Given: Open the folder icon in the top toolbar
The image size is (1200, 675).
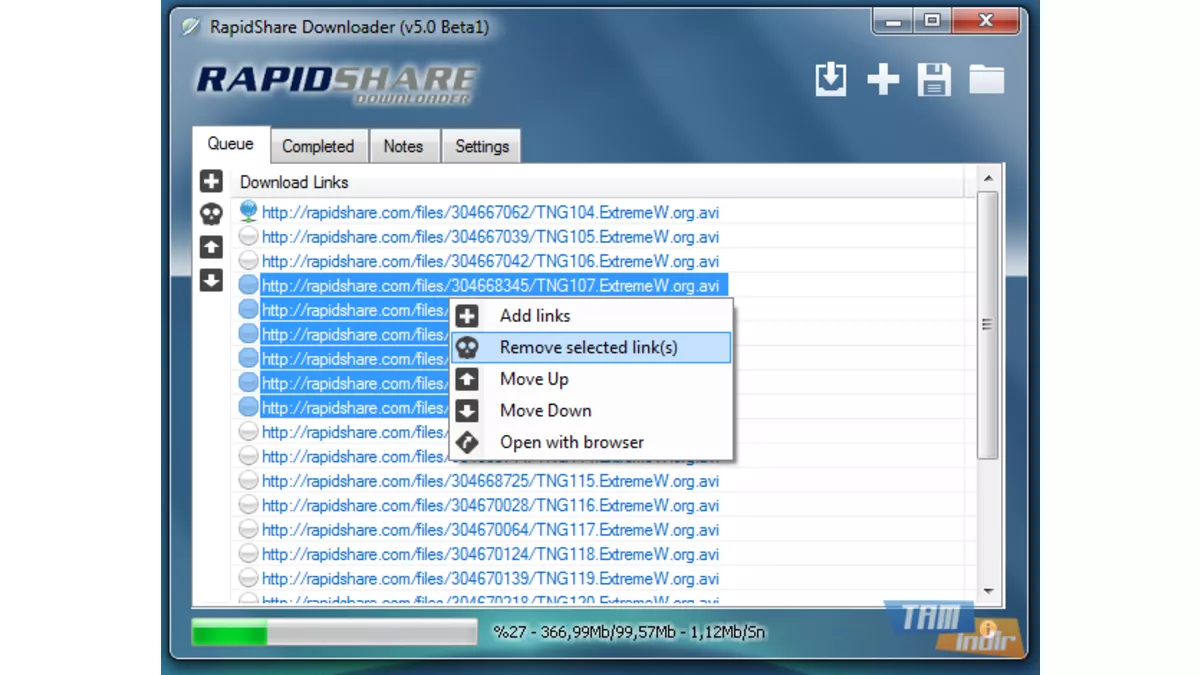Looking at the screenshot, I should pos(987,80).
